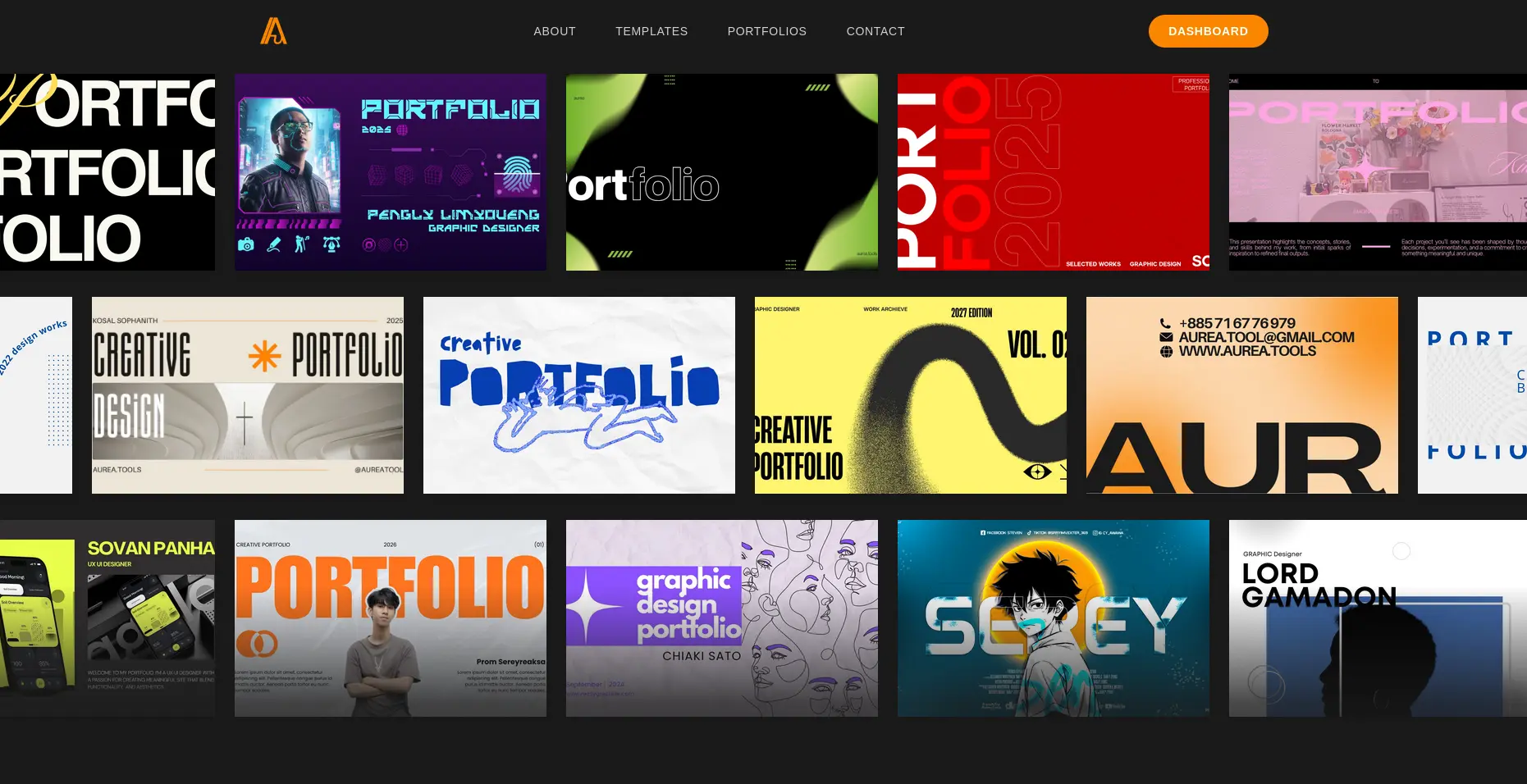Open the white and blue PORT FOLIO thumbnail
The image size is (1527, 784).
coord(1472,395)
